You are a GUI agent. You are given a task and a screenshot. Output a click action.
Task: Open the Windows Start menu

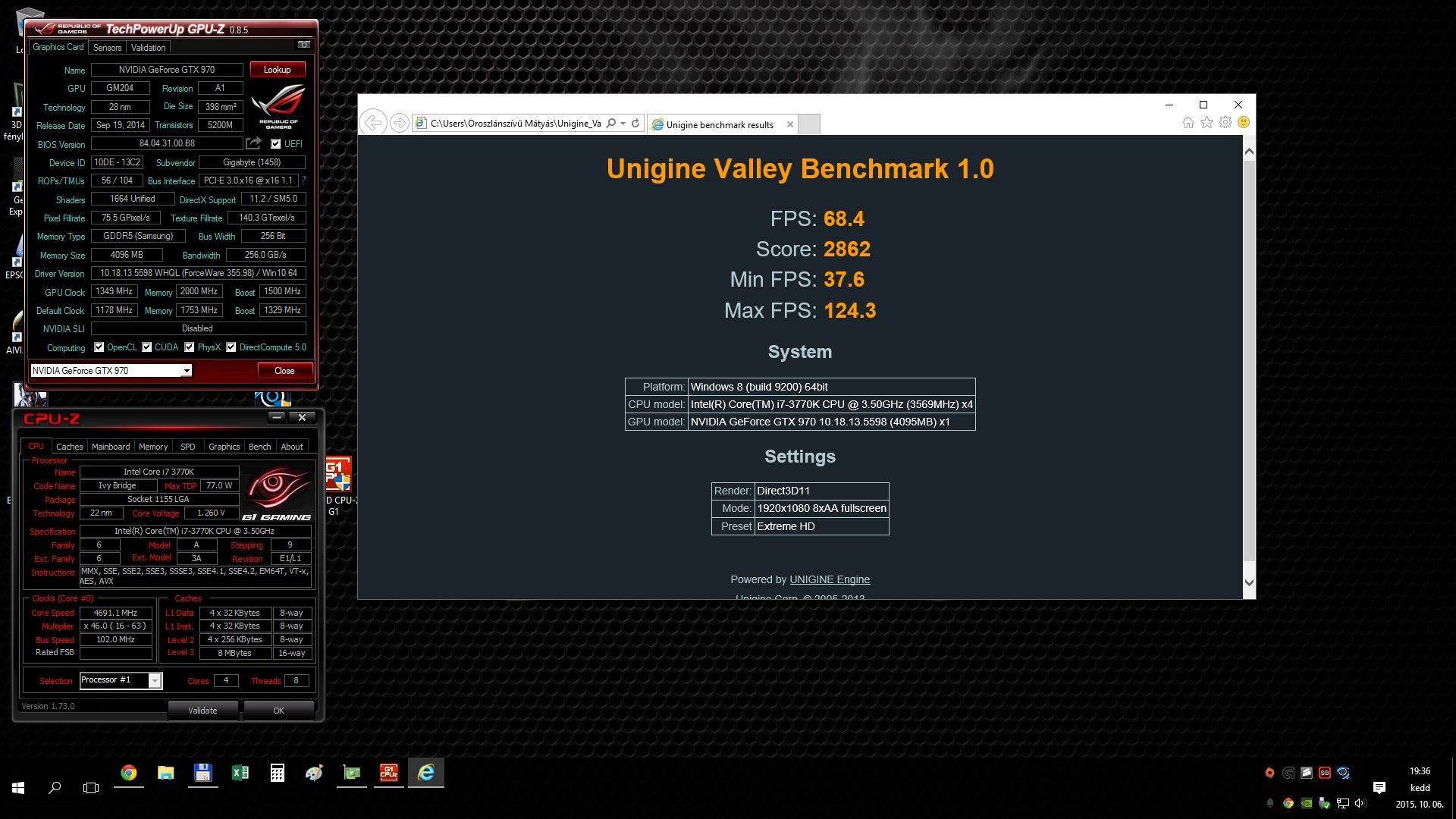[x=18, y=788]
